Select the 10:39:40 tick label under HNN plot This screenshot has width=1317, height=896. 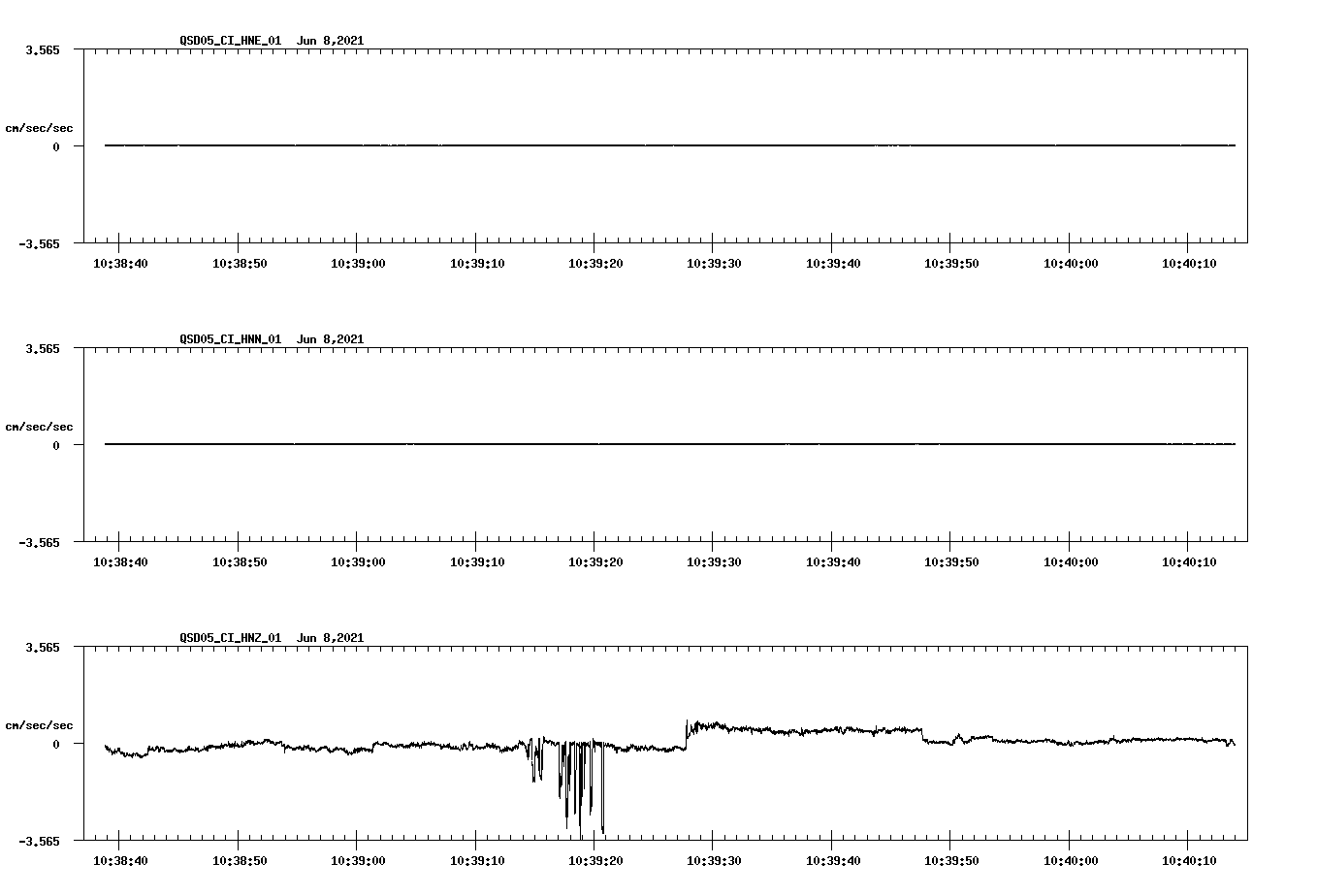(x=833, y=562)
